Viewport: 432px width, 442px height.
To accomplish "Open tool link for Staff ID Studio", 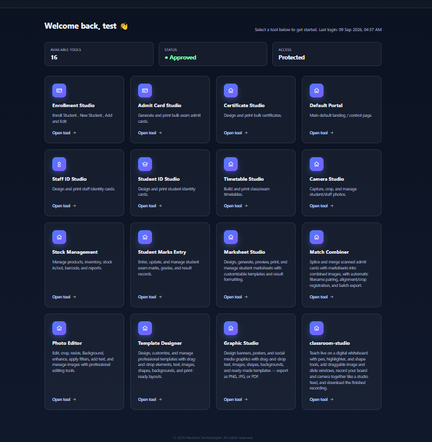I will pos(64,206).
